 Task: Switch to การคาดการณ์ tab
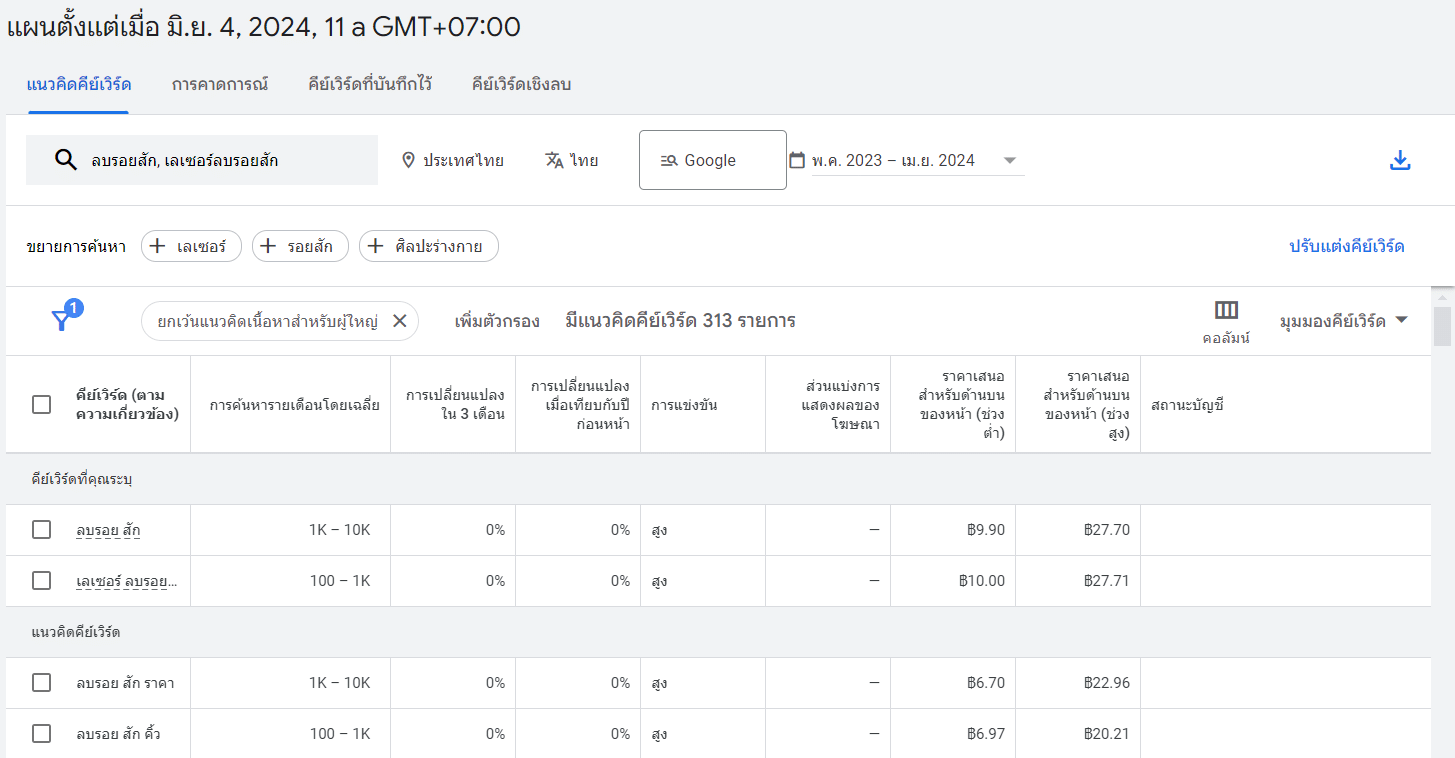[220, 84]
